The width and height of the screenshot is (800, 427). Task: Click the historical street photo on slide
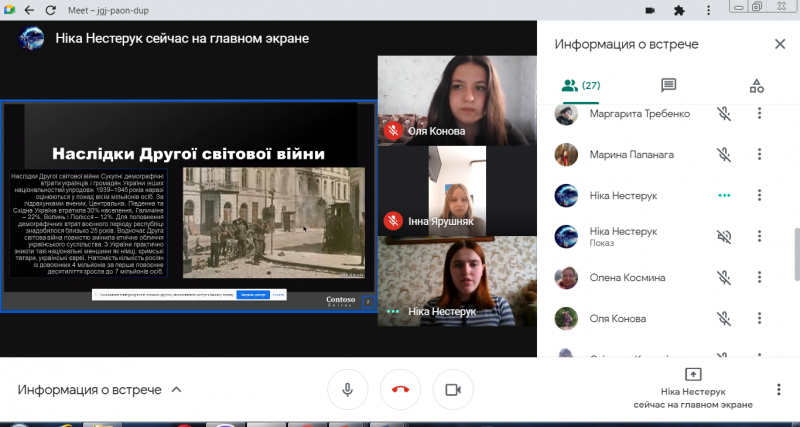tap(274, 222)
